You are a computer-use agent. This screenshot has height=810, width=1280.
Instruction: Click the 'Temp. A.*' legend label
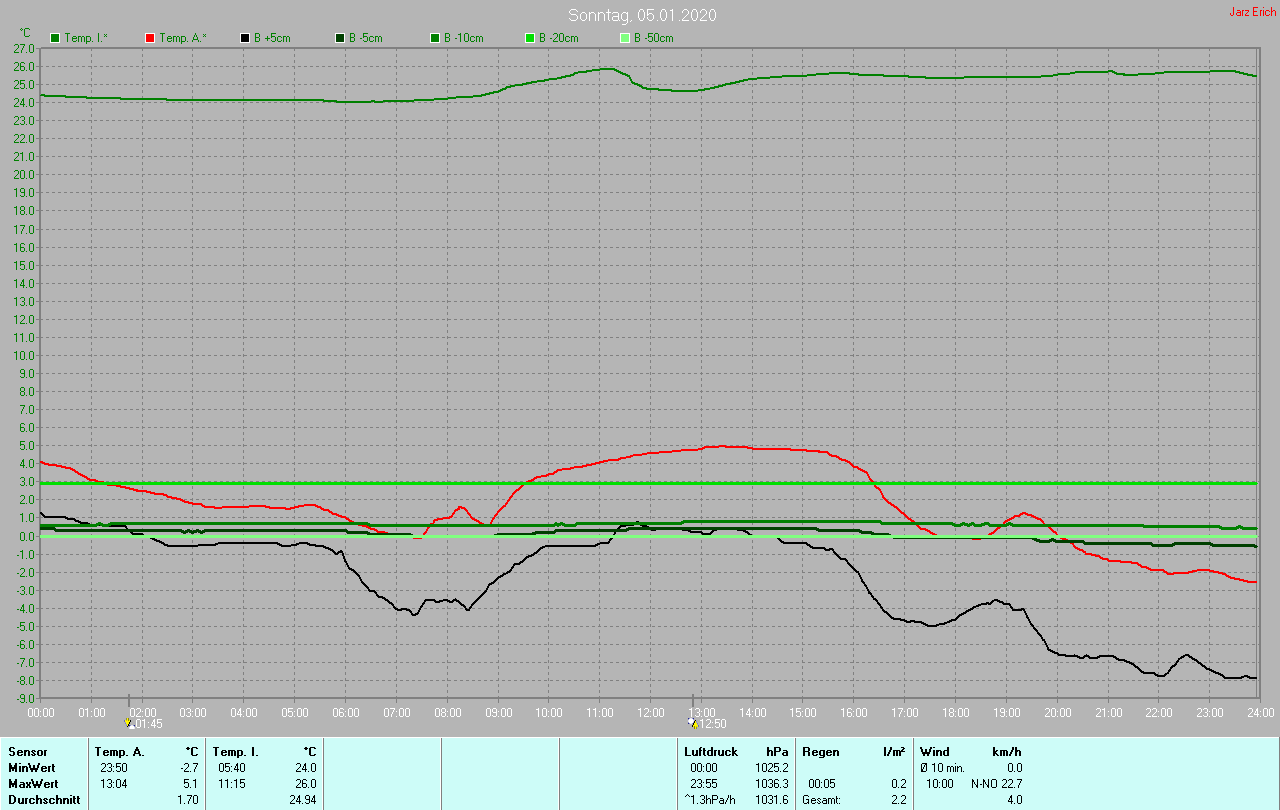point(182,38)
